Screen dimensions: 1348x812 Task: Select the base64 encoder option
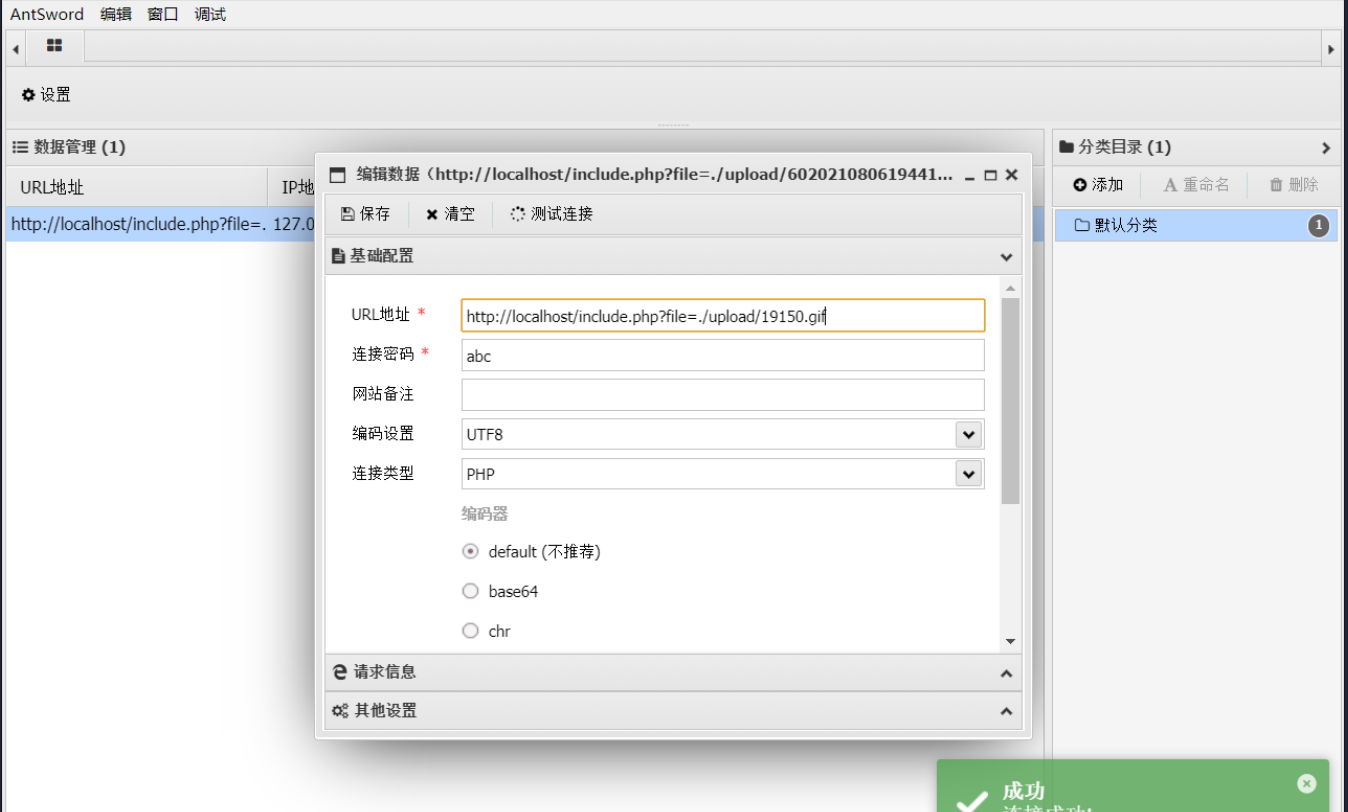470,592
